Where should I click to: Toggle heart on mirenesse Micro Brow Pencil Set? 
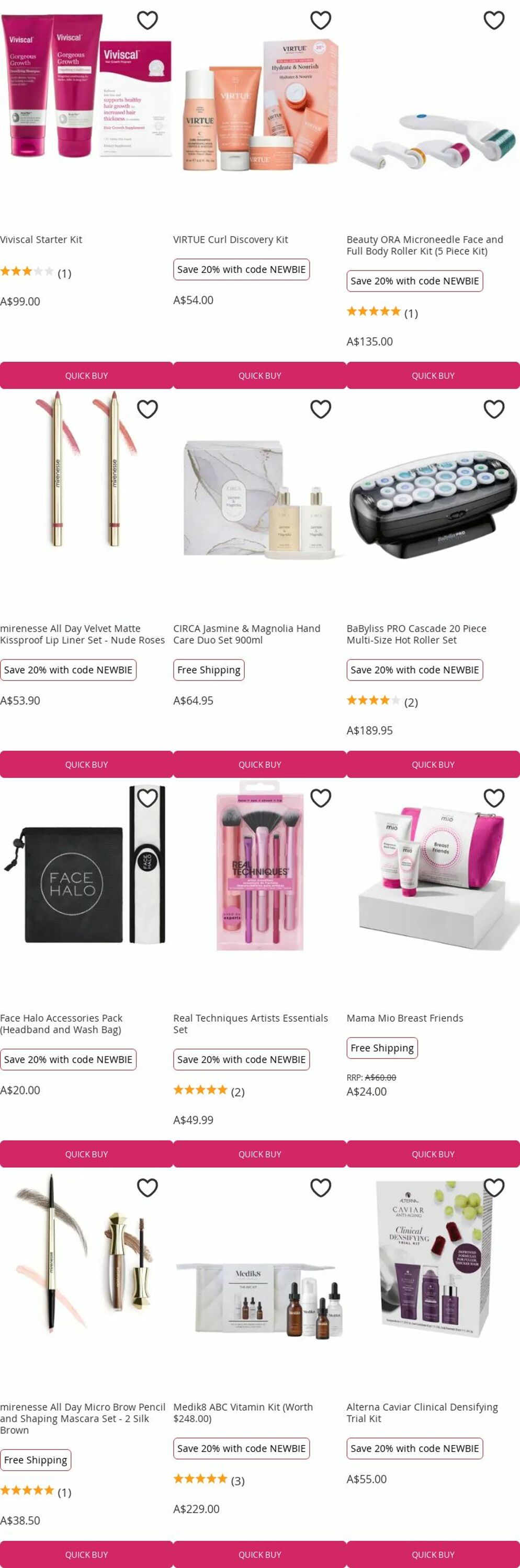(148, 1187)
